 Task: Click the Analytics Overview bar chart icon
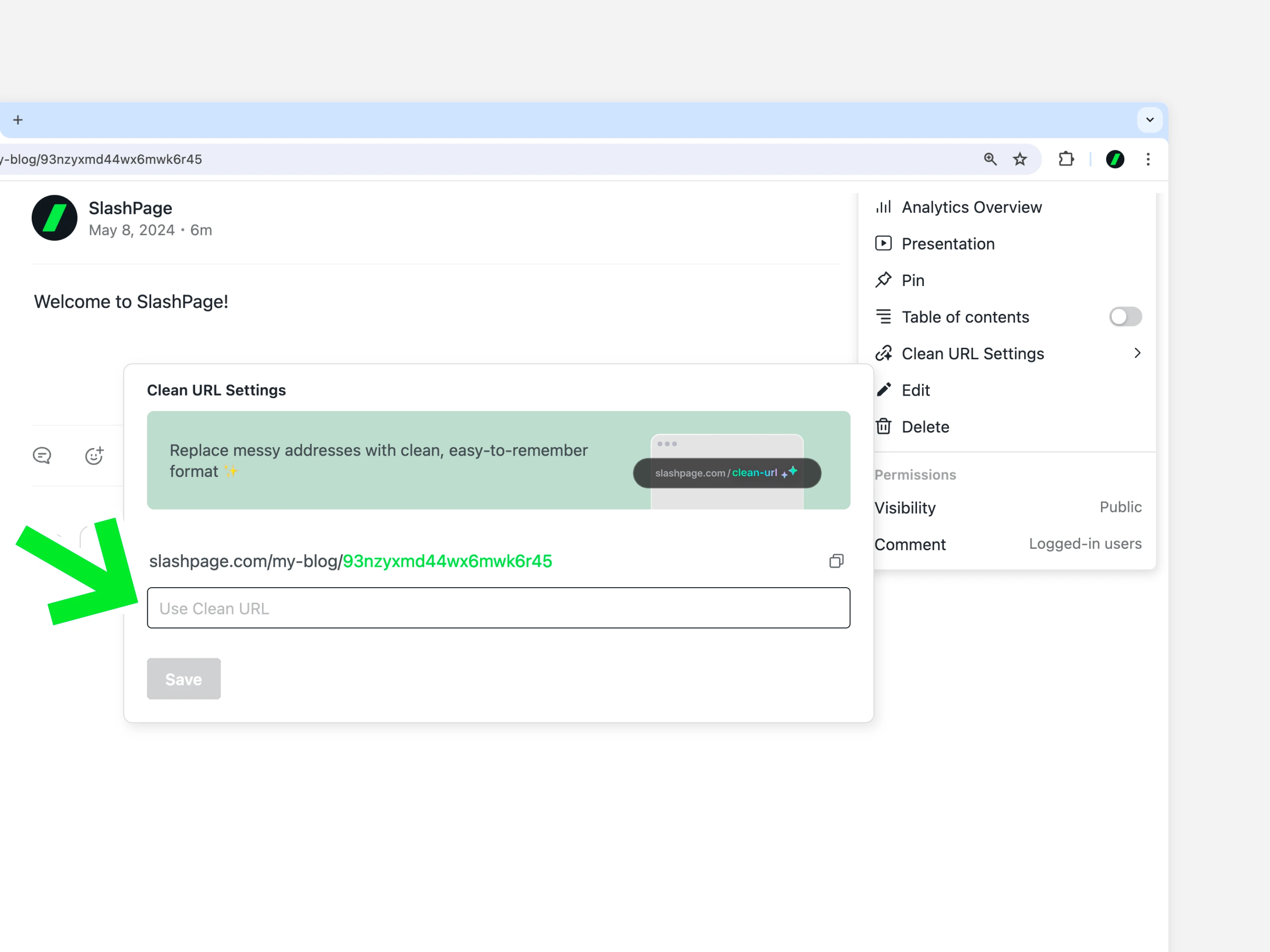tap(883, 206)
